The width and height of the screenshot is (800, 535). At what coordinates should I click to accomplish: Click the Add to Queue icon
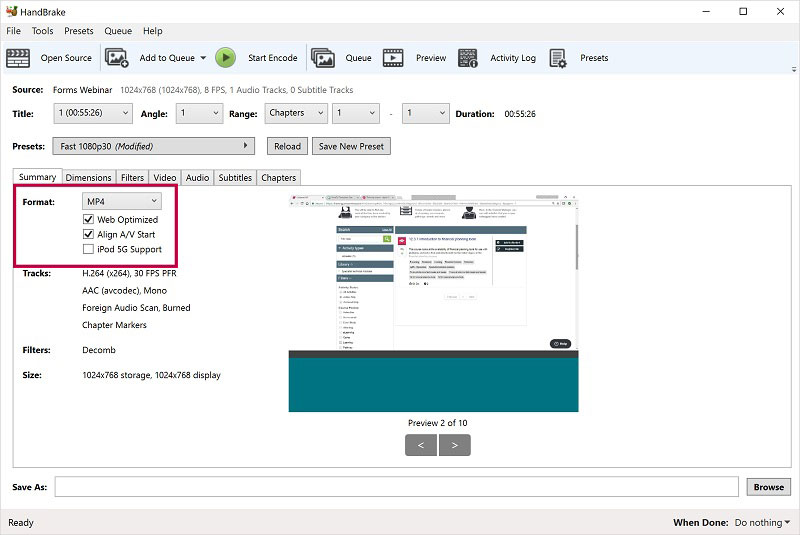117,58
